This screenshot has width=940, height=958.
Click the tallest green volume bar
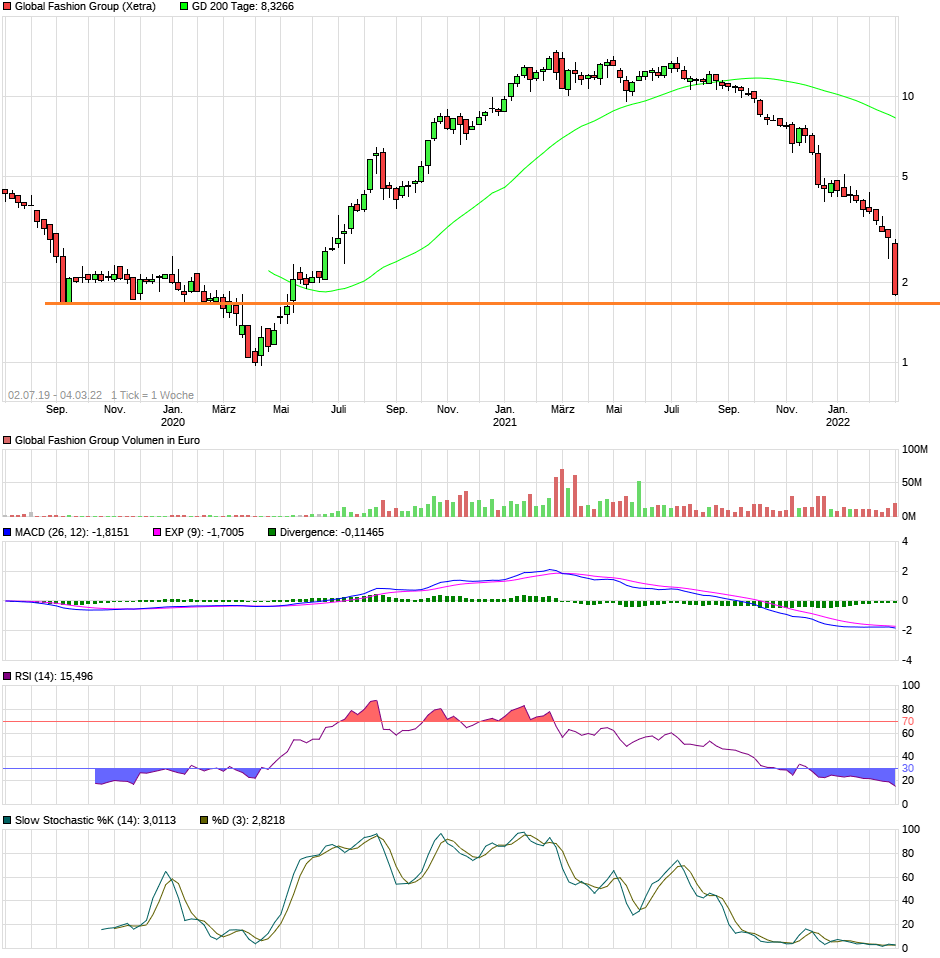point(639,499)
